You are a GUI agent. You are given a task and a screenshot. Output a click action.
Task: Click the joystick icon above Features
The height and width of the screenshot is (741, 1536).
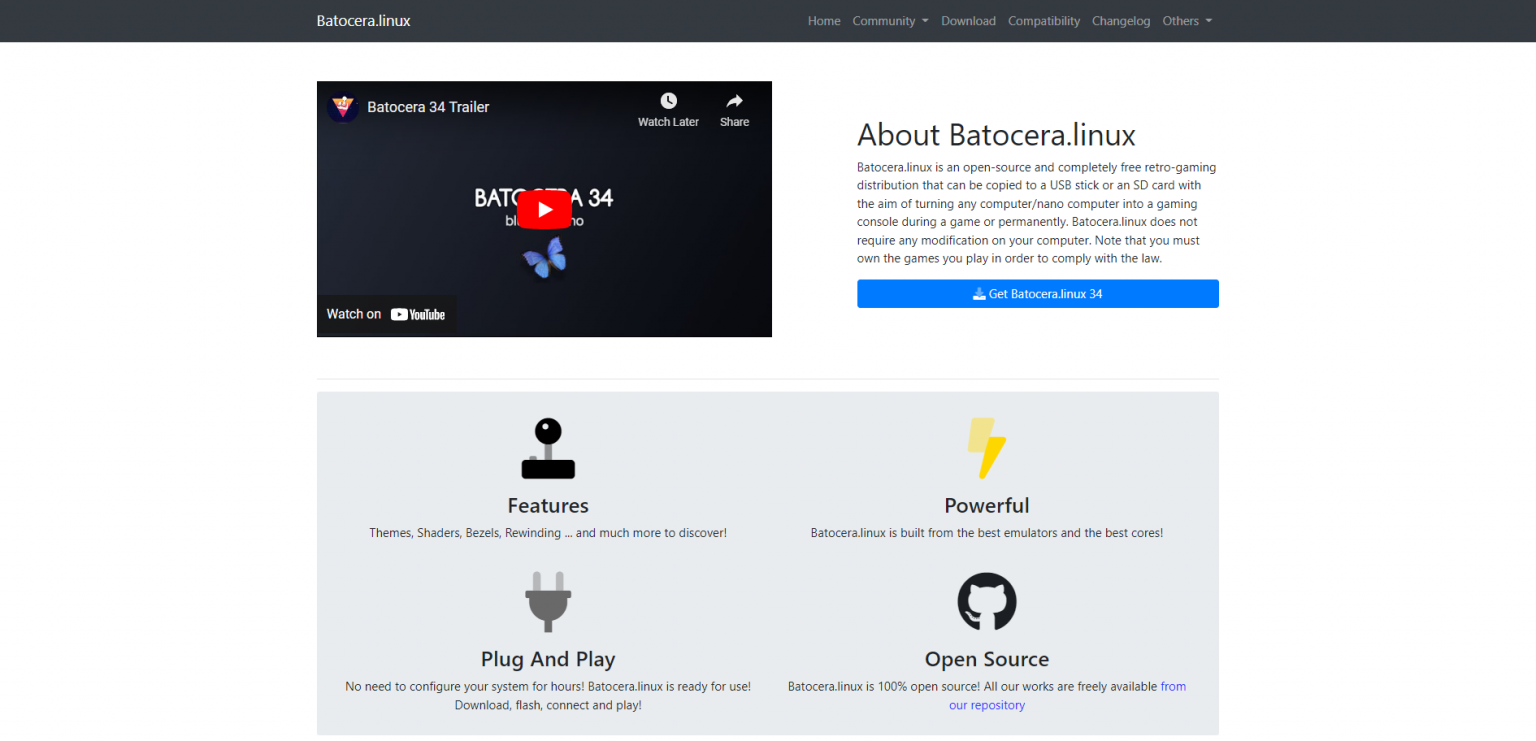click(x=548, y=448)
